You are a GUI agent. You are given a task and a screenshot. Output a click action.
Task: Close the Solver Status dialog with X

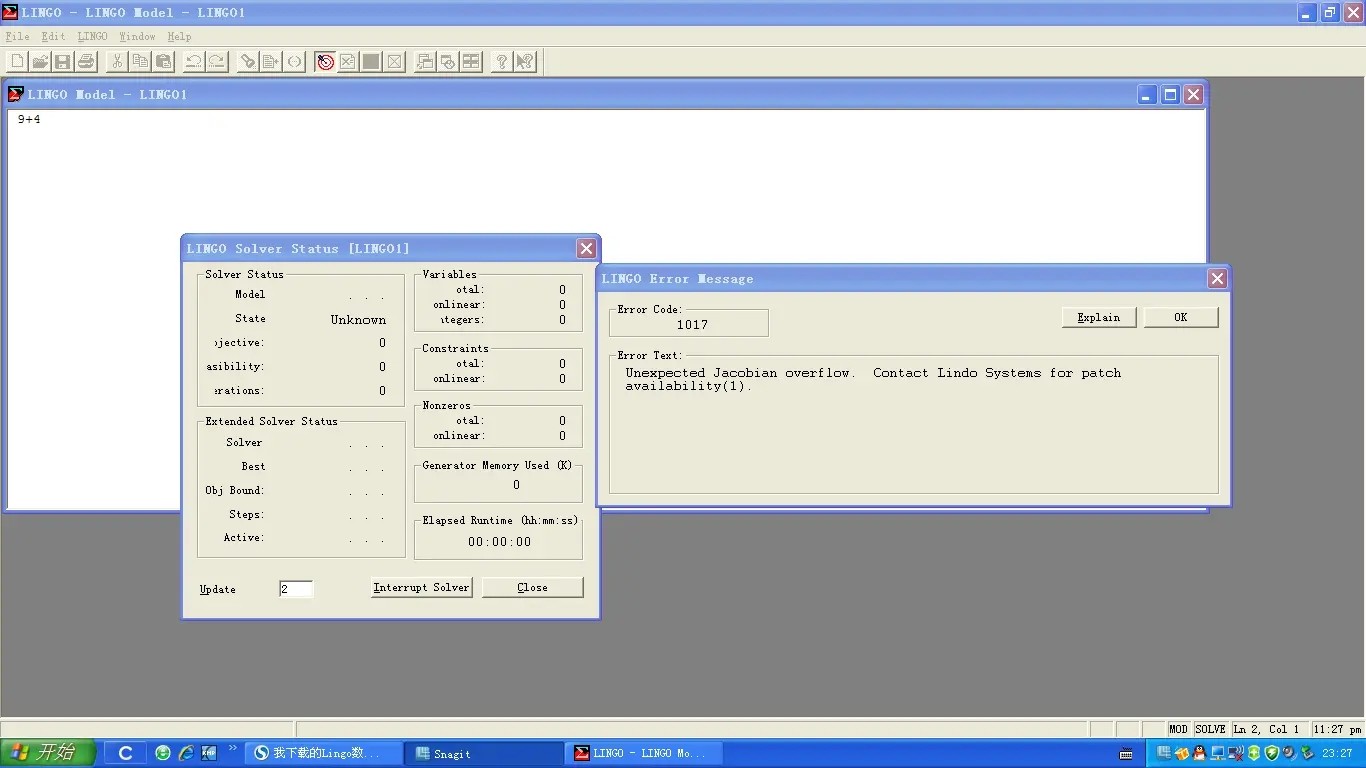pyautogui.click(x=586, y=249)
